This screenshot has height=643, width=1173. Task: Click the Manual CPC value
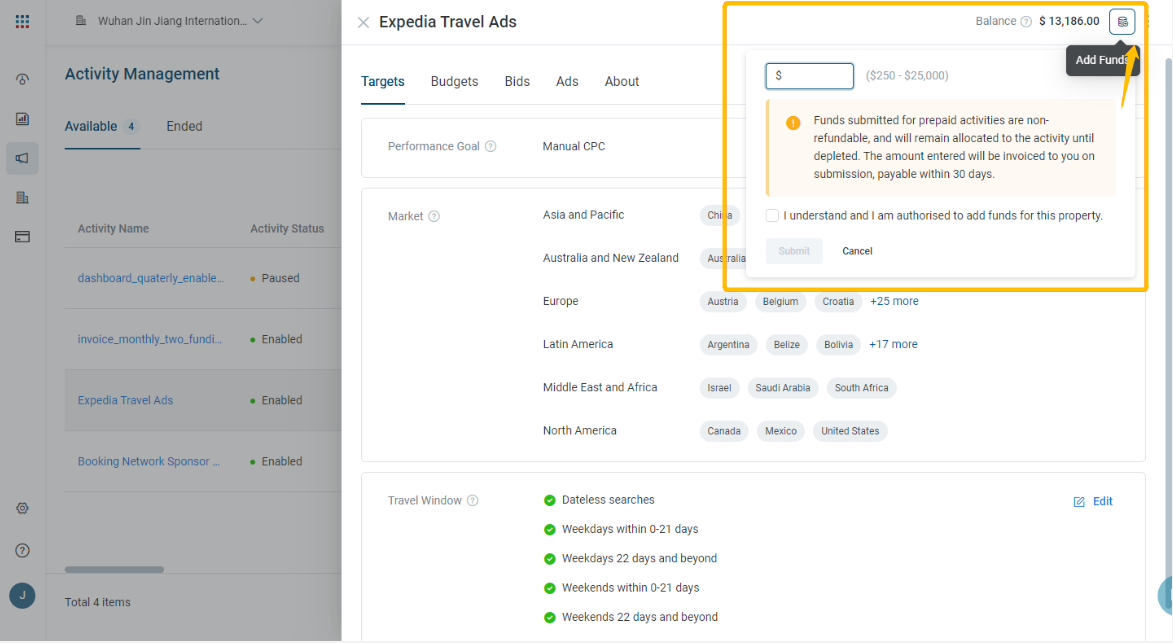point(574,147)
